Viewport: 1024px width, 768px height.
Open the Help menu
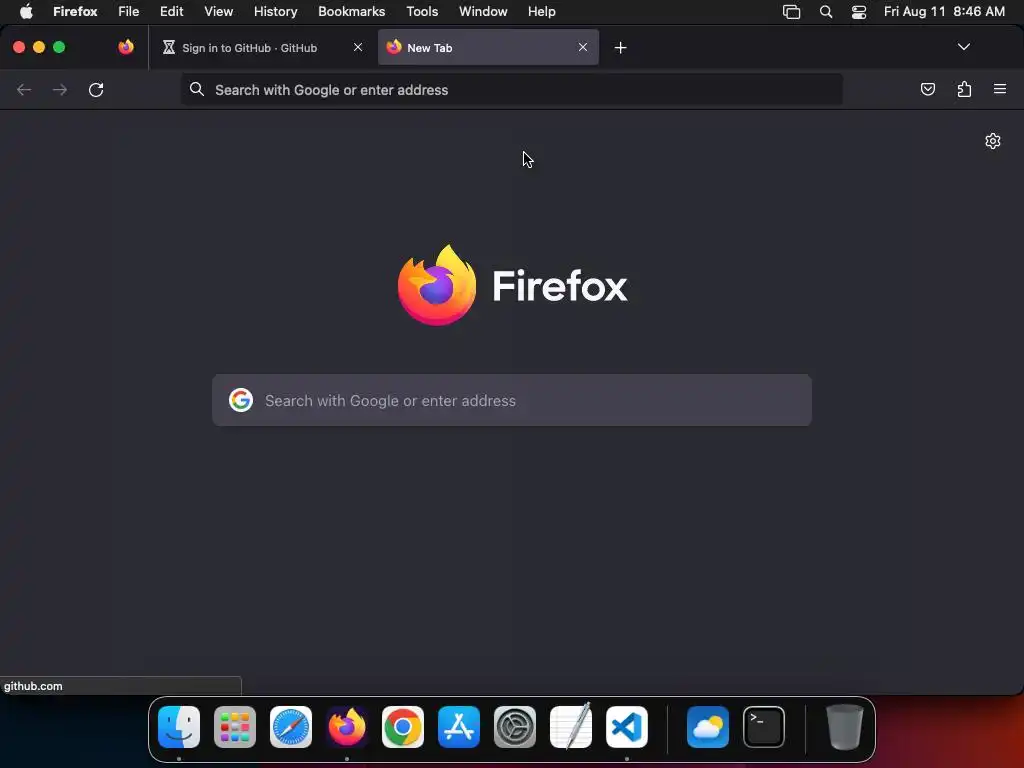click(x=541, y=11)
